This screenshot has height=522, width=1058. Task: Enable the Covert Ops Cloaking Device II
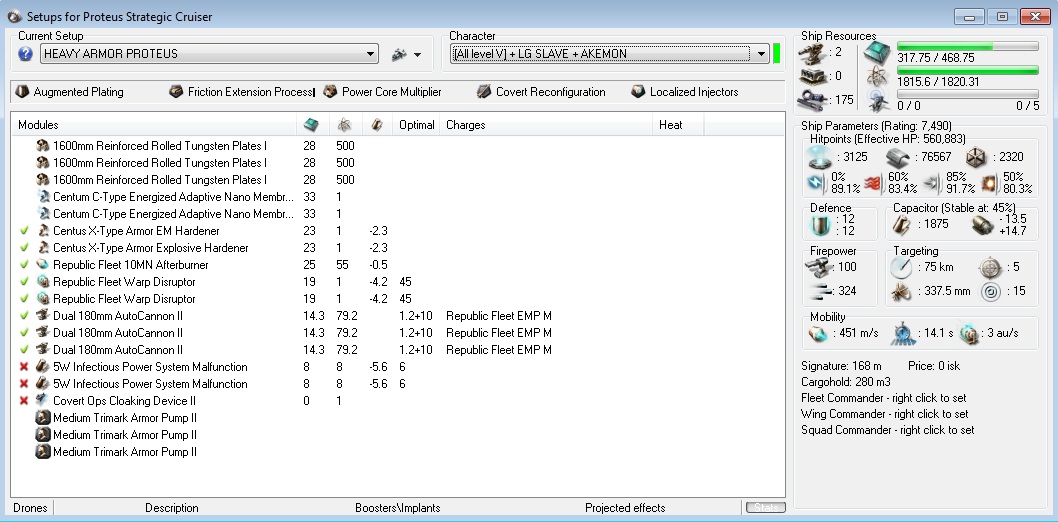pos(24,401)
